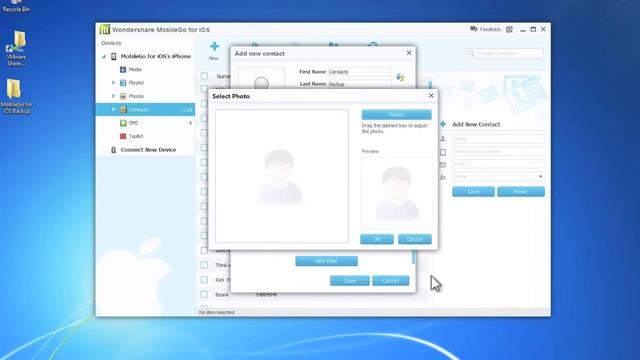
Task: Focus the mobile phone number field
Action: tap(498, 151)
